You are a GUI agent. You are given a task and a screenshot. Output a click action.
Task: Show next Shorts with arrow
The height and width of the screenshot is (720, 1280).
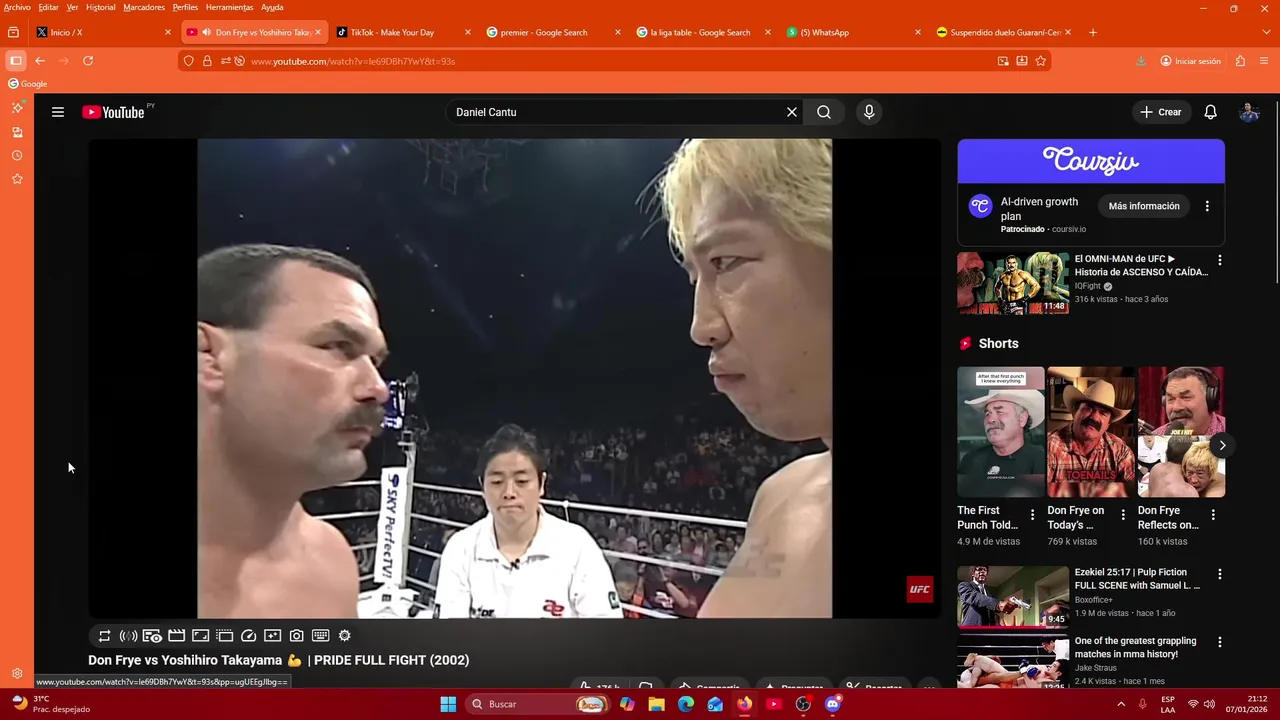coord(1222,445)
